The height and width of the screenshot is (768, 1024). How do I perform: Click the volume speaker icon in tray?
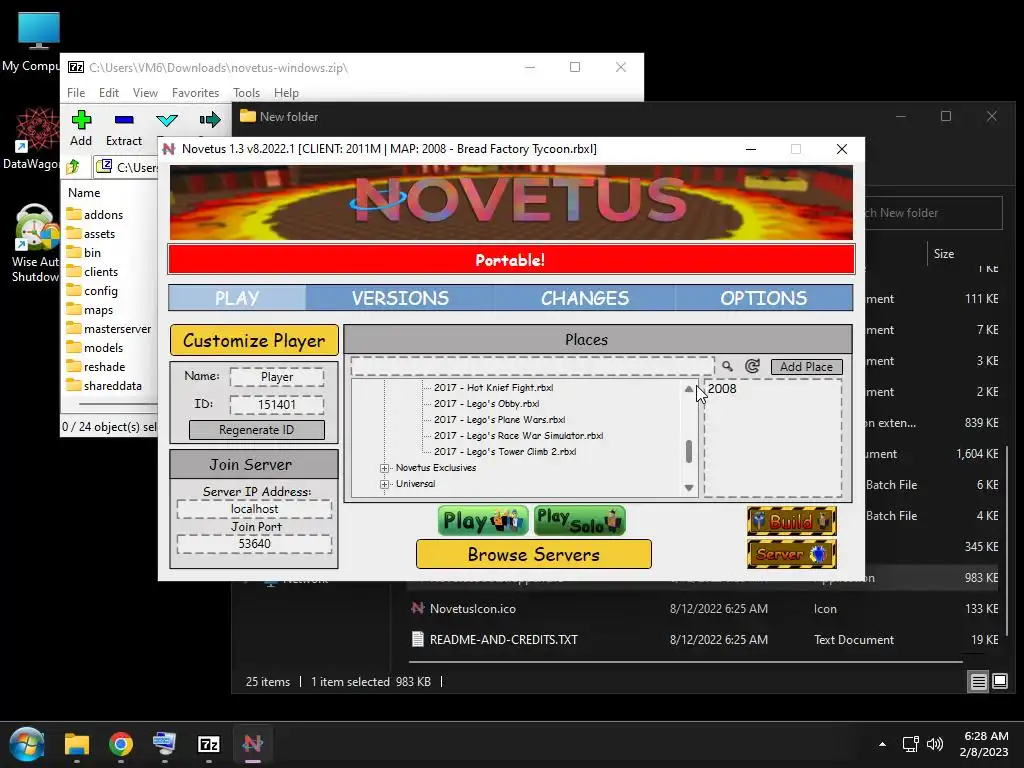(x=935, y=744)
